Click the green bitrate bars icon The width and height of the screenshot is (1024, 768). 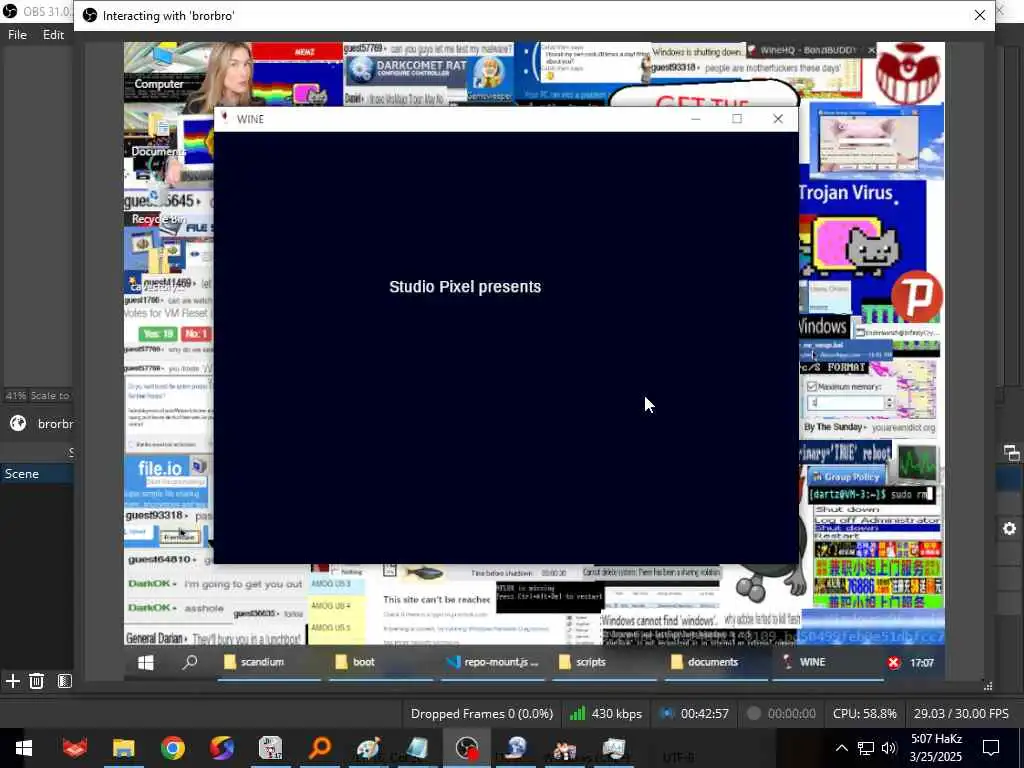pyautogui.click(x=577, y=714)
